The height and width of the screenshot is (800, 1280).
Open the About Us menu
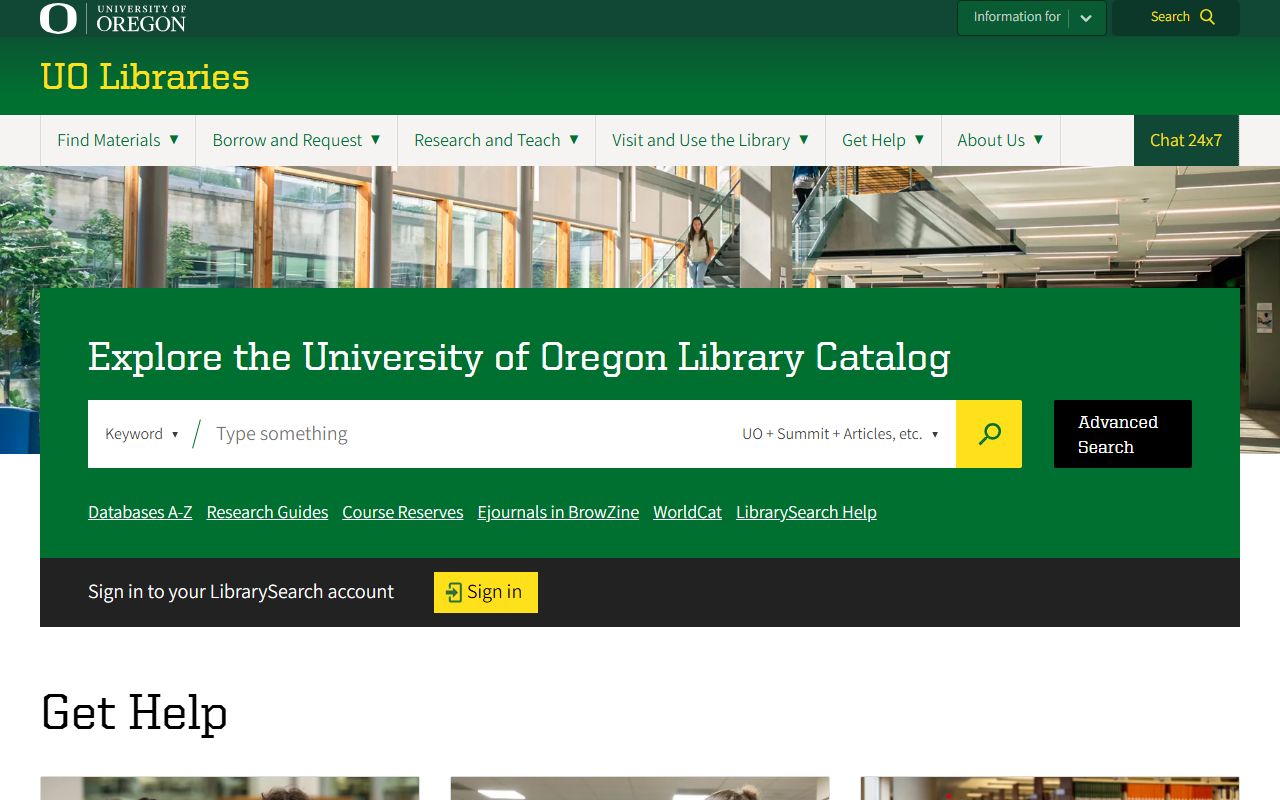coord(1000,140)
